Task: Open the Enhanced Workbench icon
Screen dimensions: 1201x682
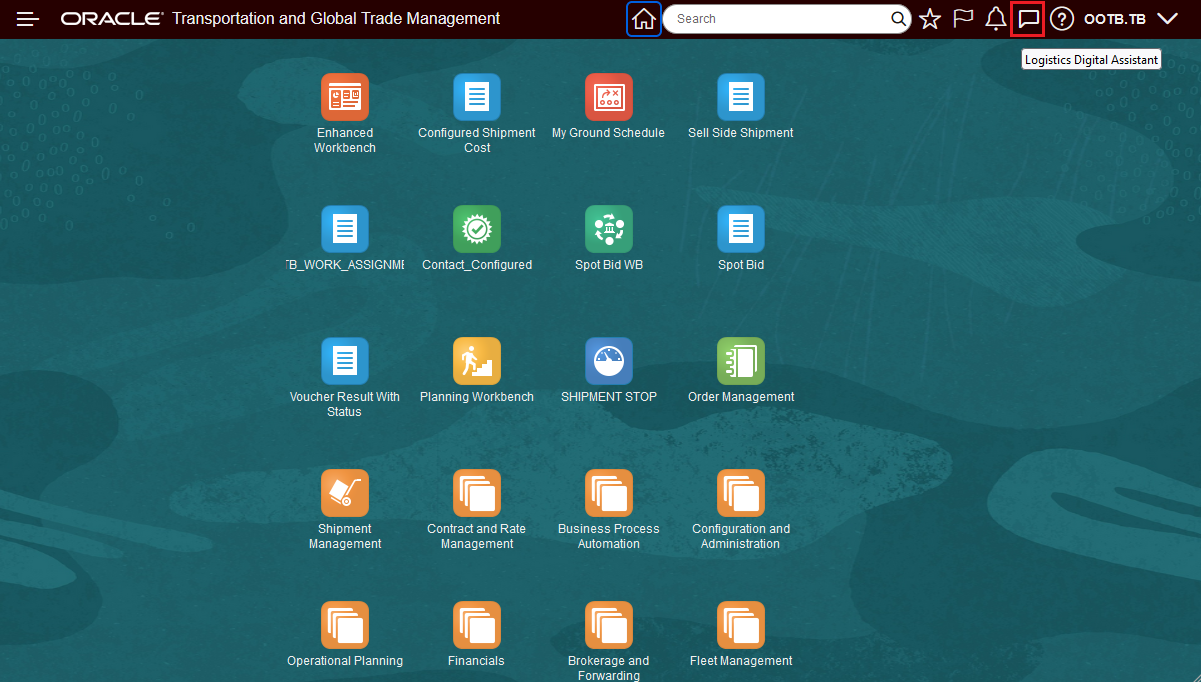Action: tap(345, 97)
